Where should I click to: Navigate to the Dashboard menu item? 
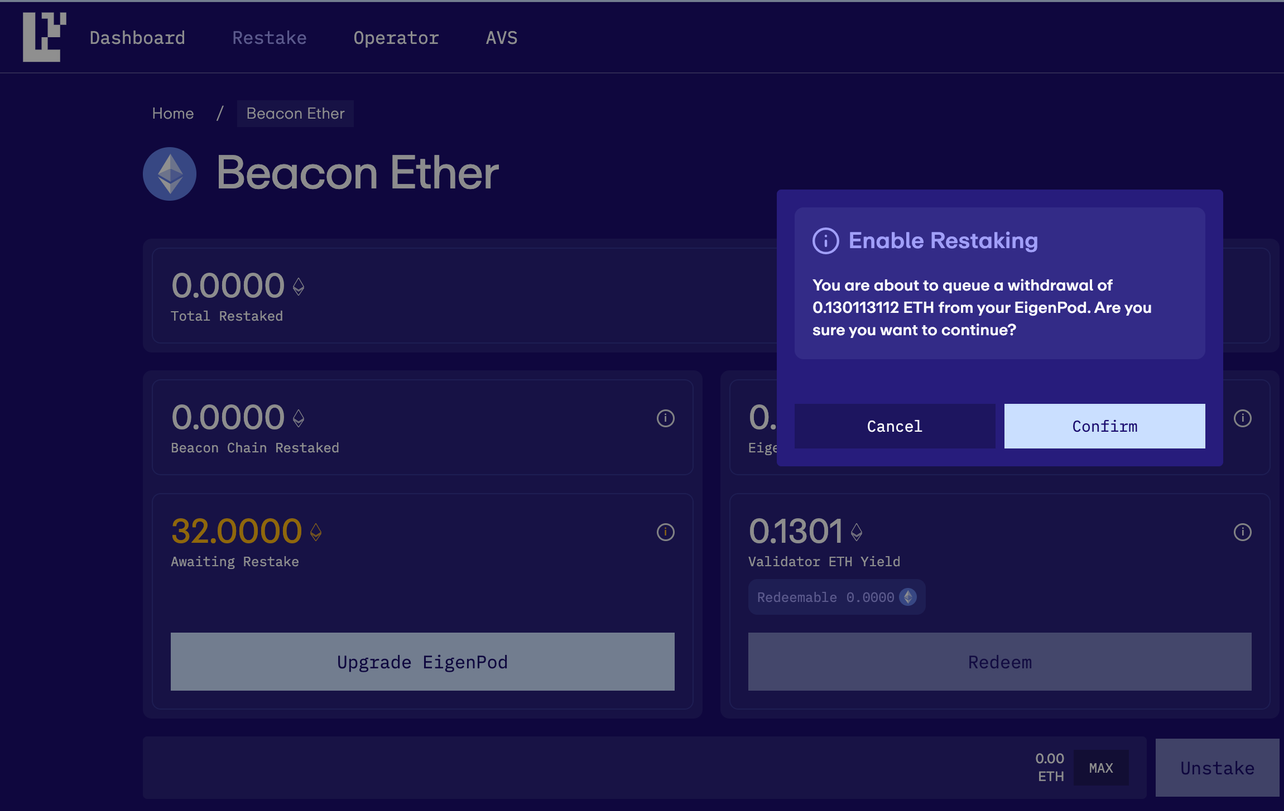137,37
